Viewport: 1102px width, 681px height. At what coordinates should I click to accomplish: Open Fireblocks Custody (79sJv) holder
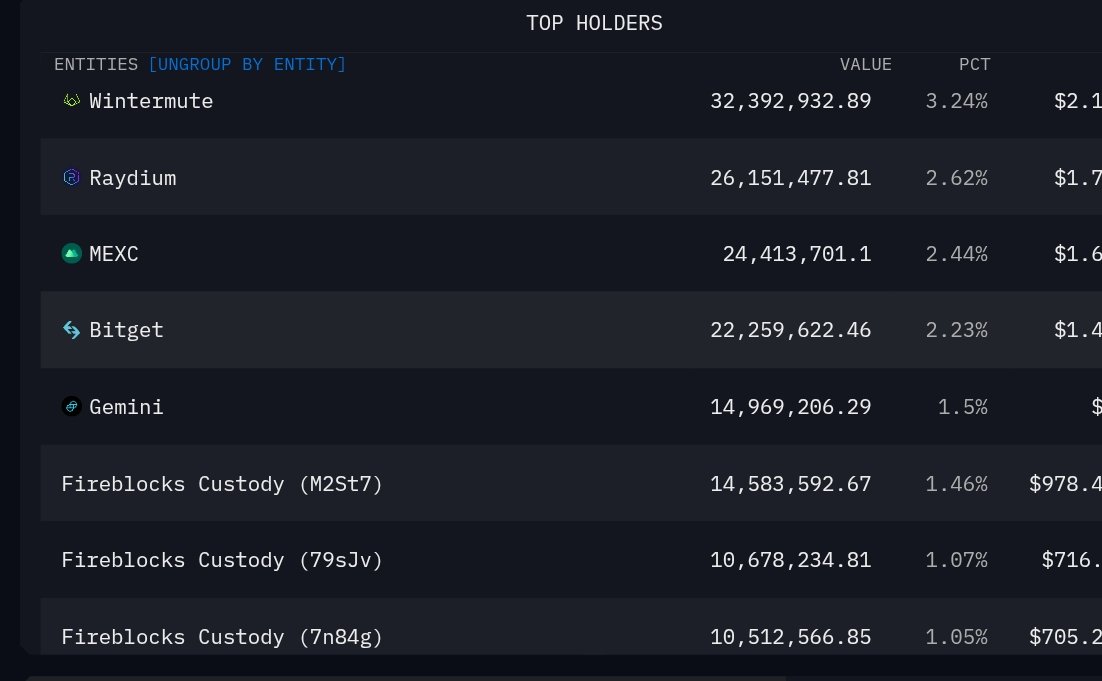[x=222, y=560]
